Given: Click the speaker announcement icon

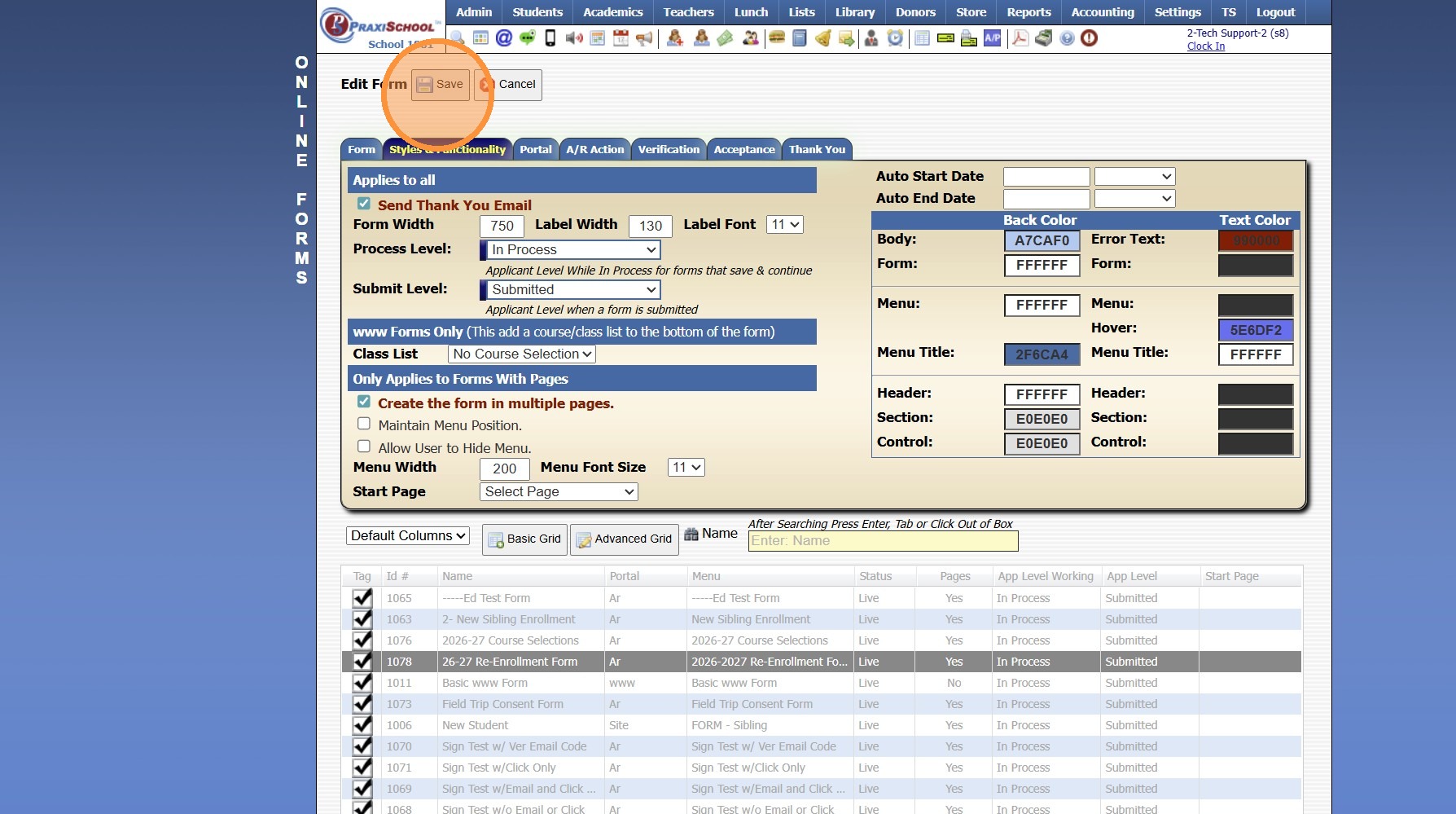Looking at the screenshot, I should point(574,38).
